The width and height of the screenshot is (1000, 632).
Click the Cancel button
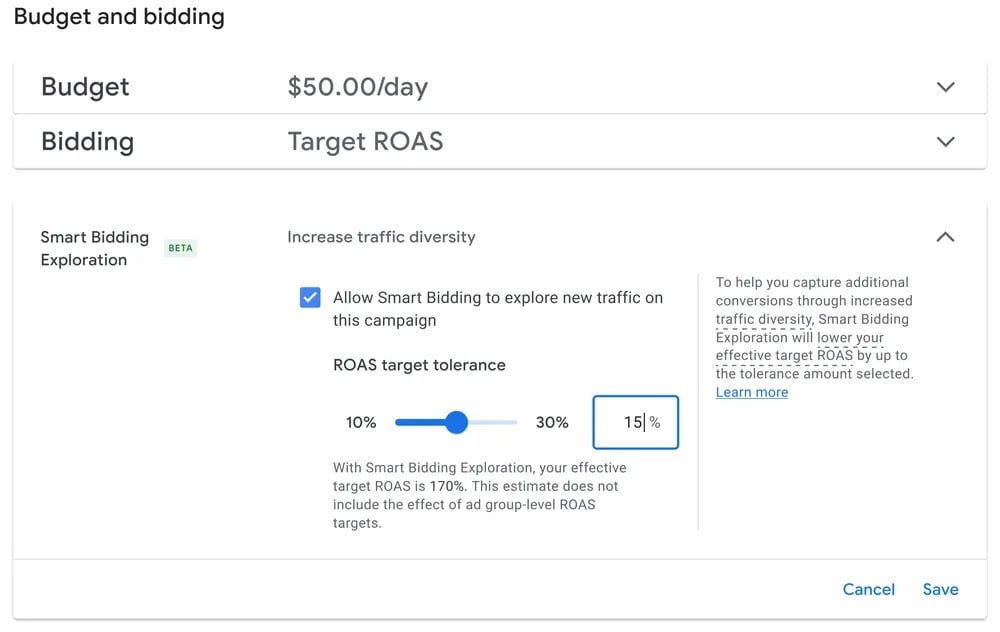[868, 589]
